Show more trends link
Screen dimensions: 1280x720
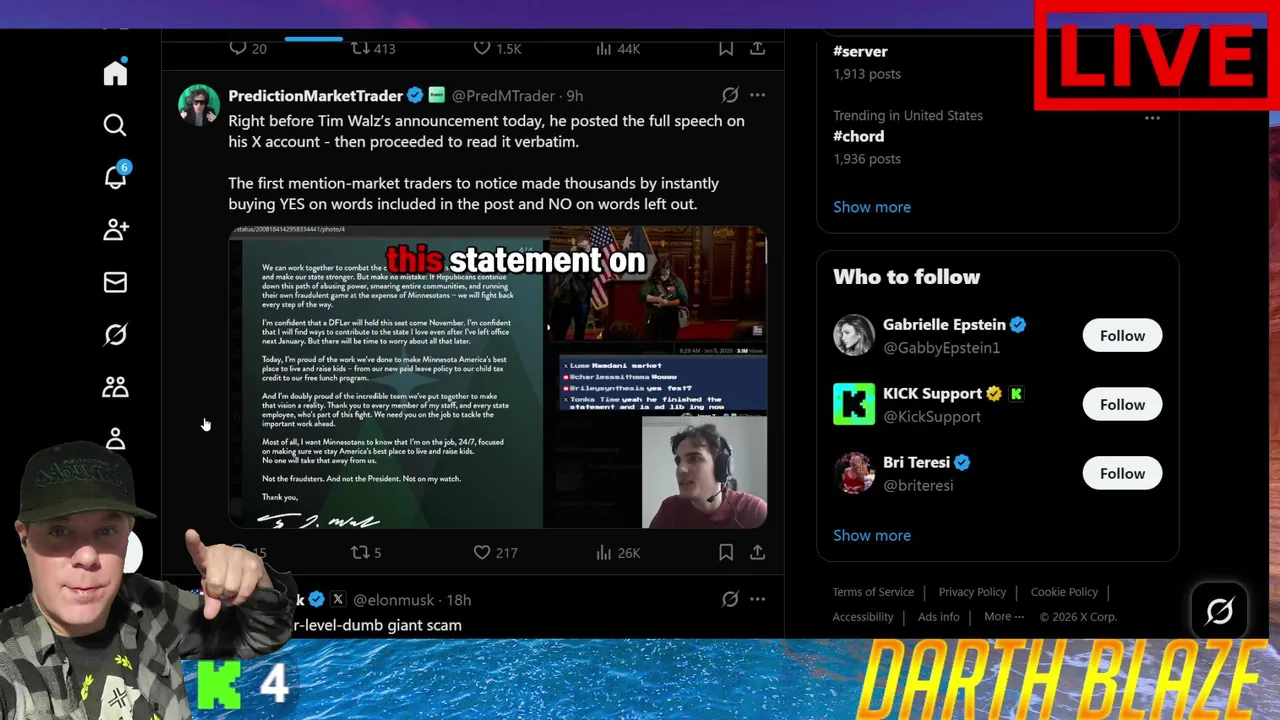pos(872,207)
